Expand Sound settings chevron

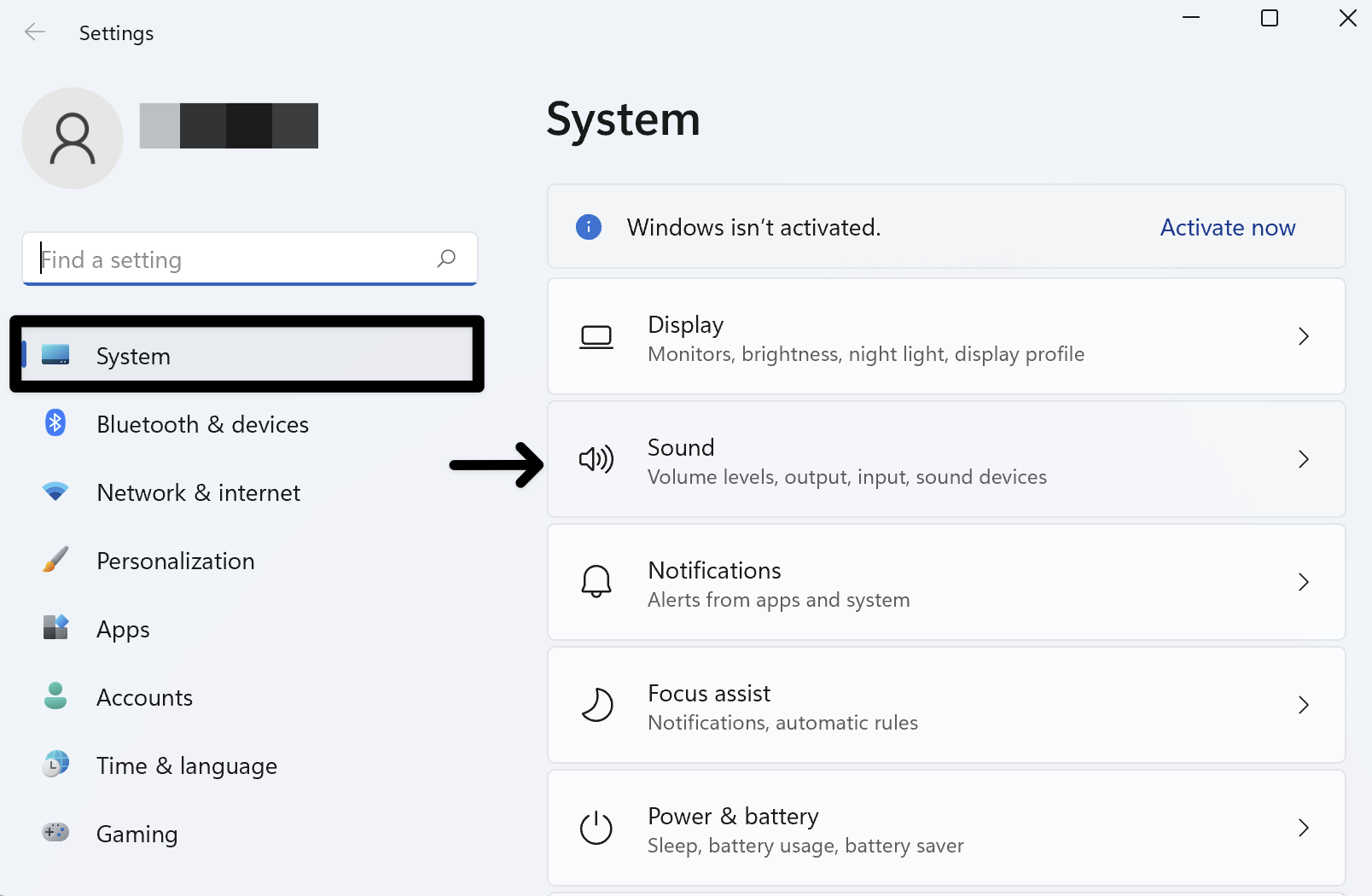(x=1304, y=459)
